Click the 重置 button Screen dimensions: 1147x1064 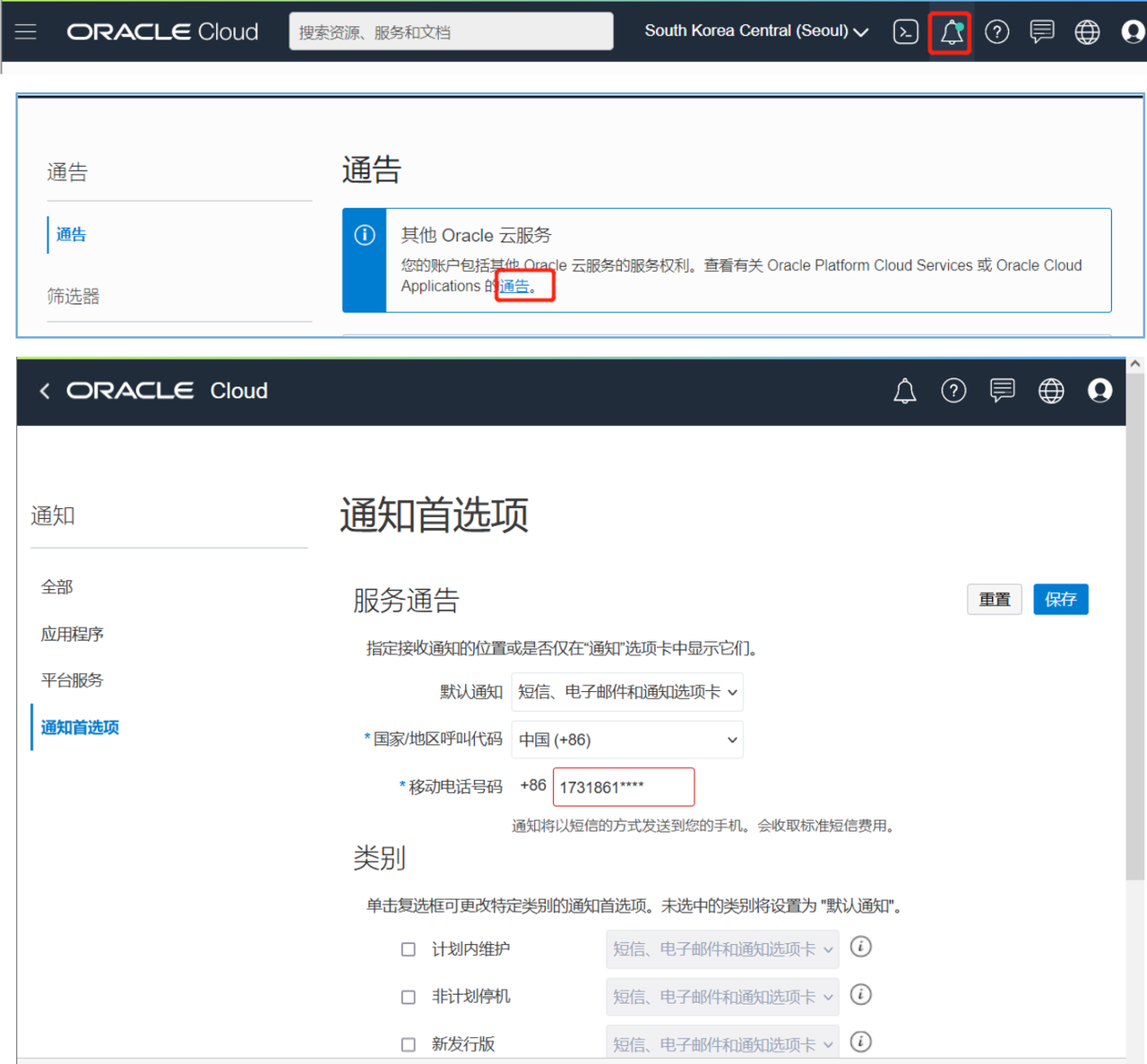(x=995, y=599)
